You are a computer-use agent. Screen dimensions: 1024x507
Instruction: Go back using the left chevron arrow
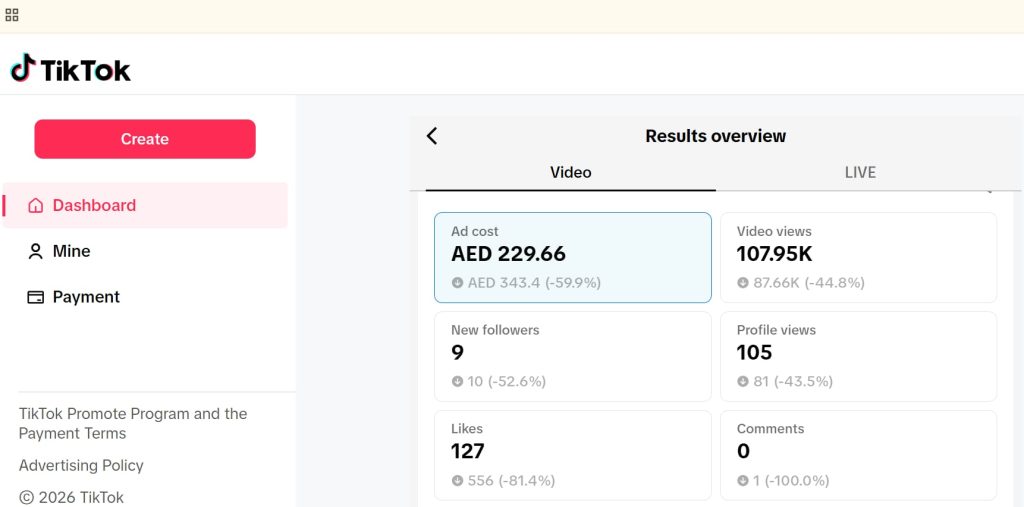point(432,136)
